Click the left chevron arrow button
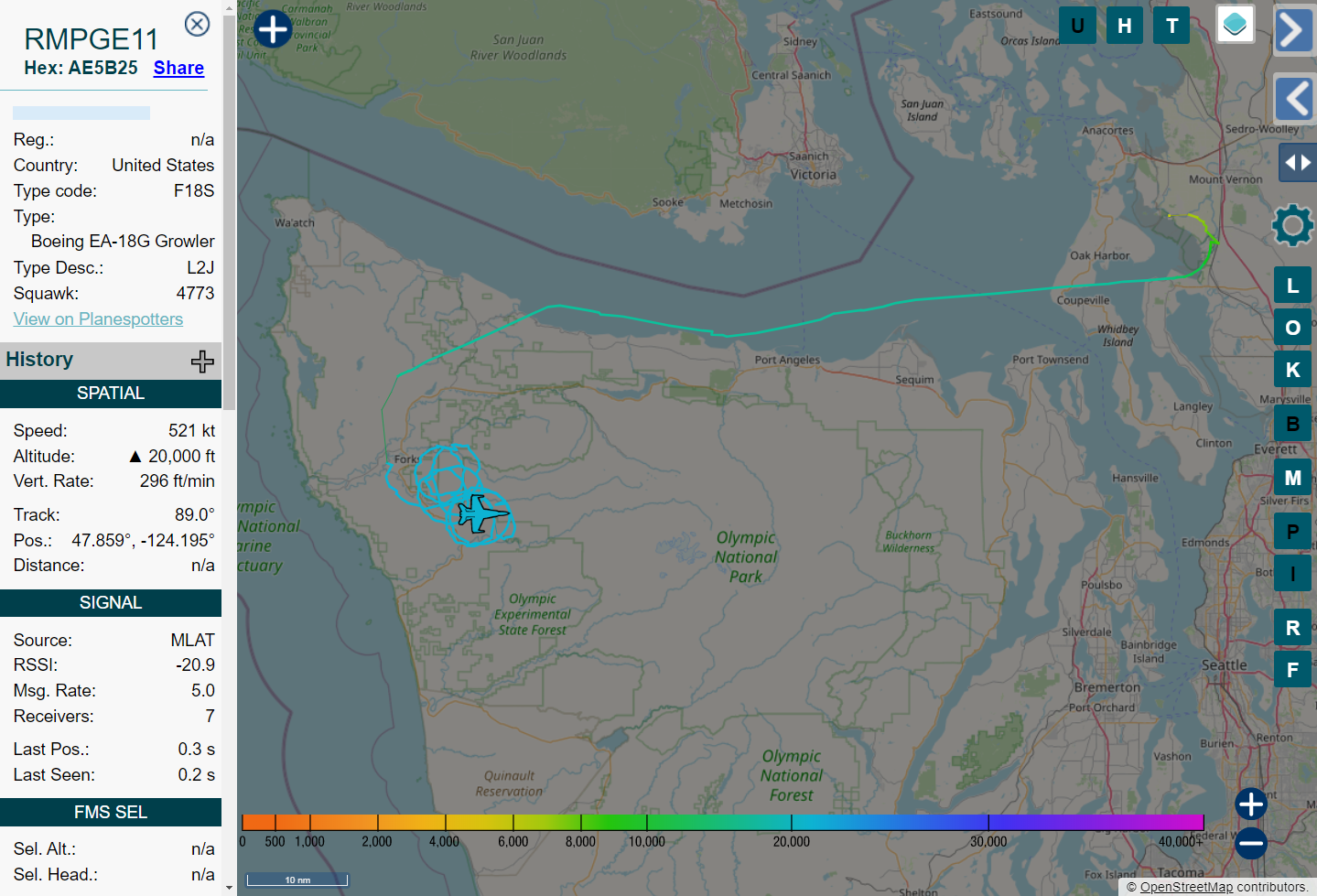Image resolution: width=1317 pixels, height=896 pixels. click(1294, 98)
